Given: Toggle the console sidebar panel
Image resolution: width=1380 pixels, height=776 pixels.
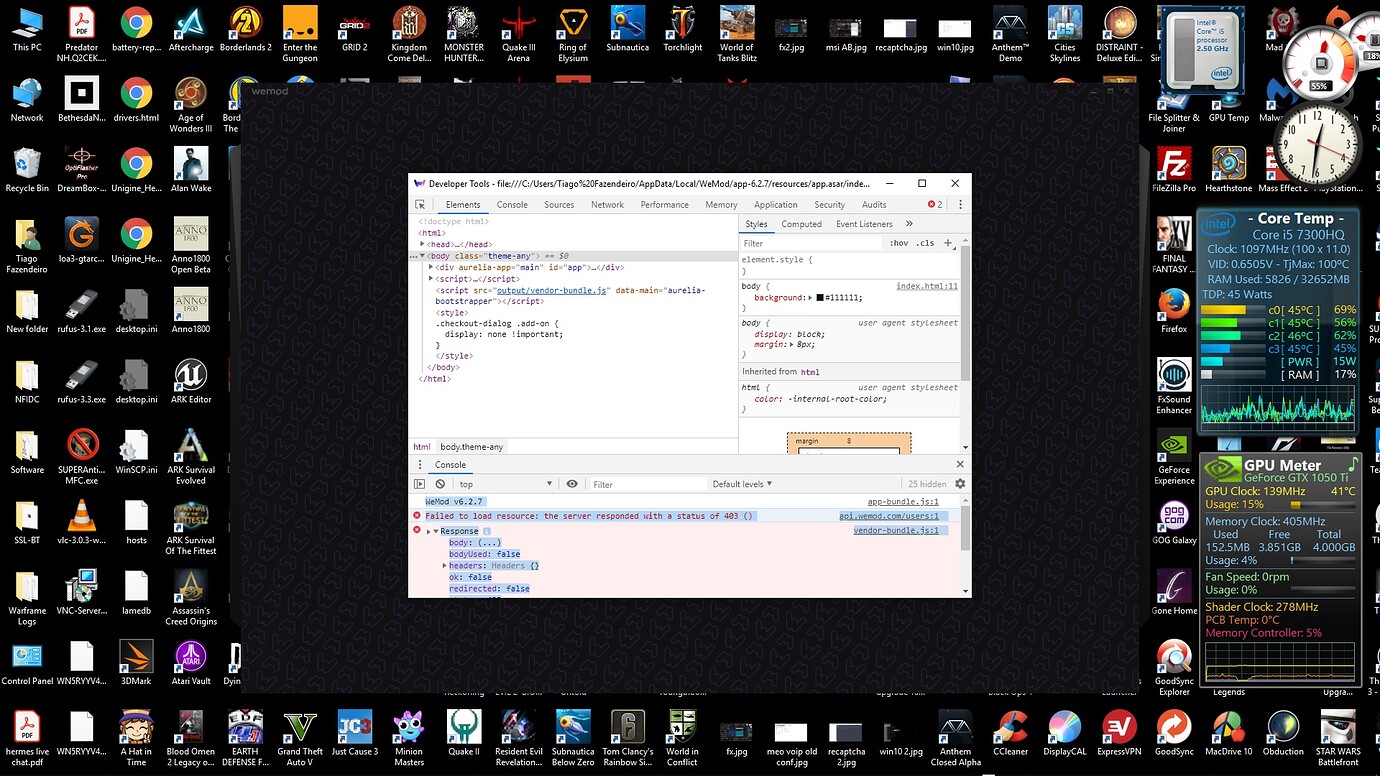Looking at the screenshot, I should coord(420,484).
